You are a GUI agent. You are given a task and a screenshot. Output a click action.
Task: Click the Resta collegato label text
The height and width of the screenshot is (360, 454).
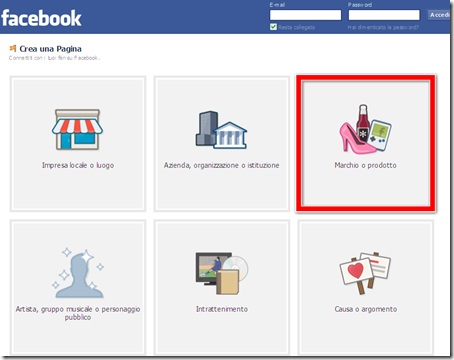pyautogui.click(x=297, y=27)
